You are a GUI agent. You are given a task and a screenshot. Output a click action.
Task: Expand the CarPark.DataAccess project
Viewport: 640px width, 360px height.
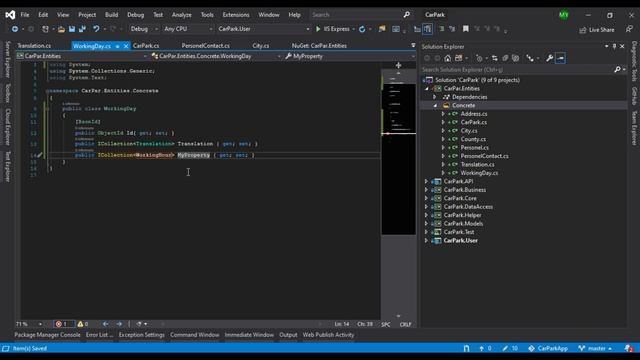point(427,207)
